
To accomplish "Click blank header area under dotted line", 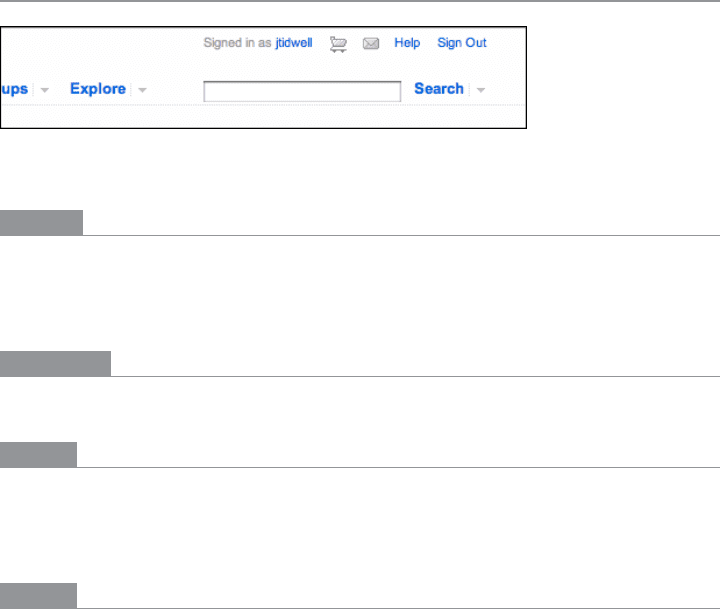I will click(x=263, y=117).
